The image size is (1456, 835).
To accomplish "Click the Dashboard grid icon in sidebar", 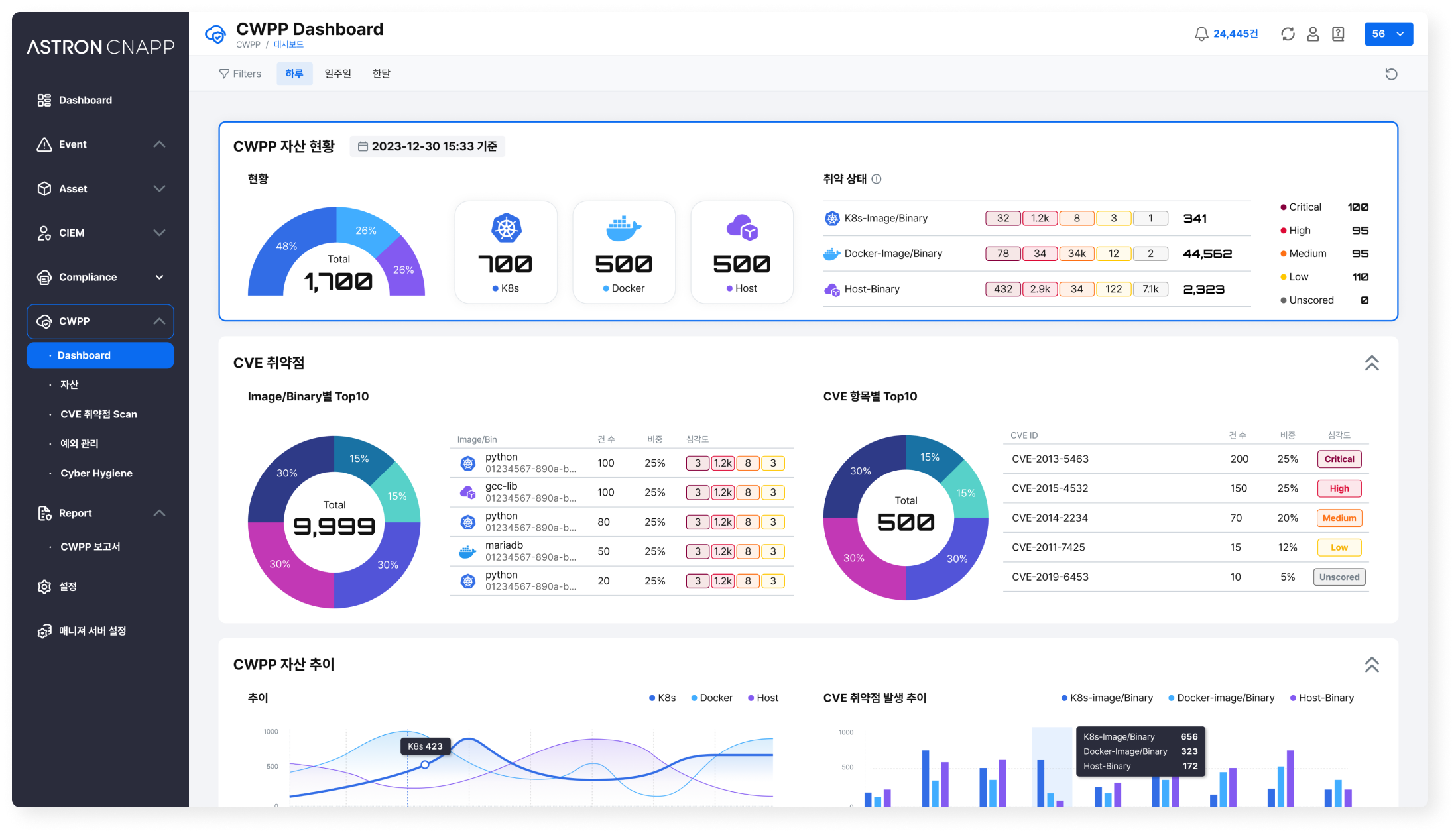I will point(44,100).
